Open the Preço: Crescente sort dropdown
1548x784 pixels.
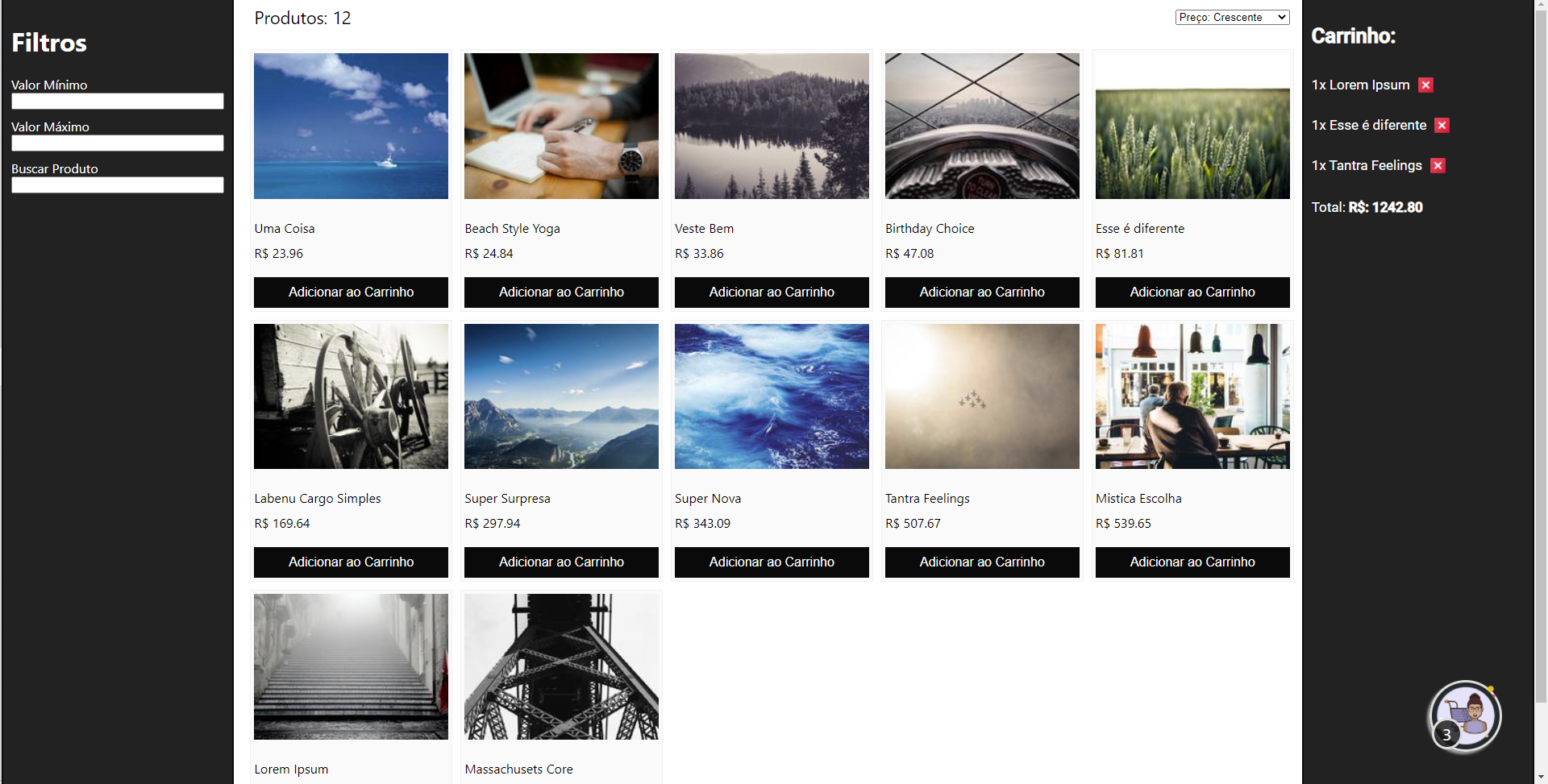pos(1232,18)
